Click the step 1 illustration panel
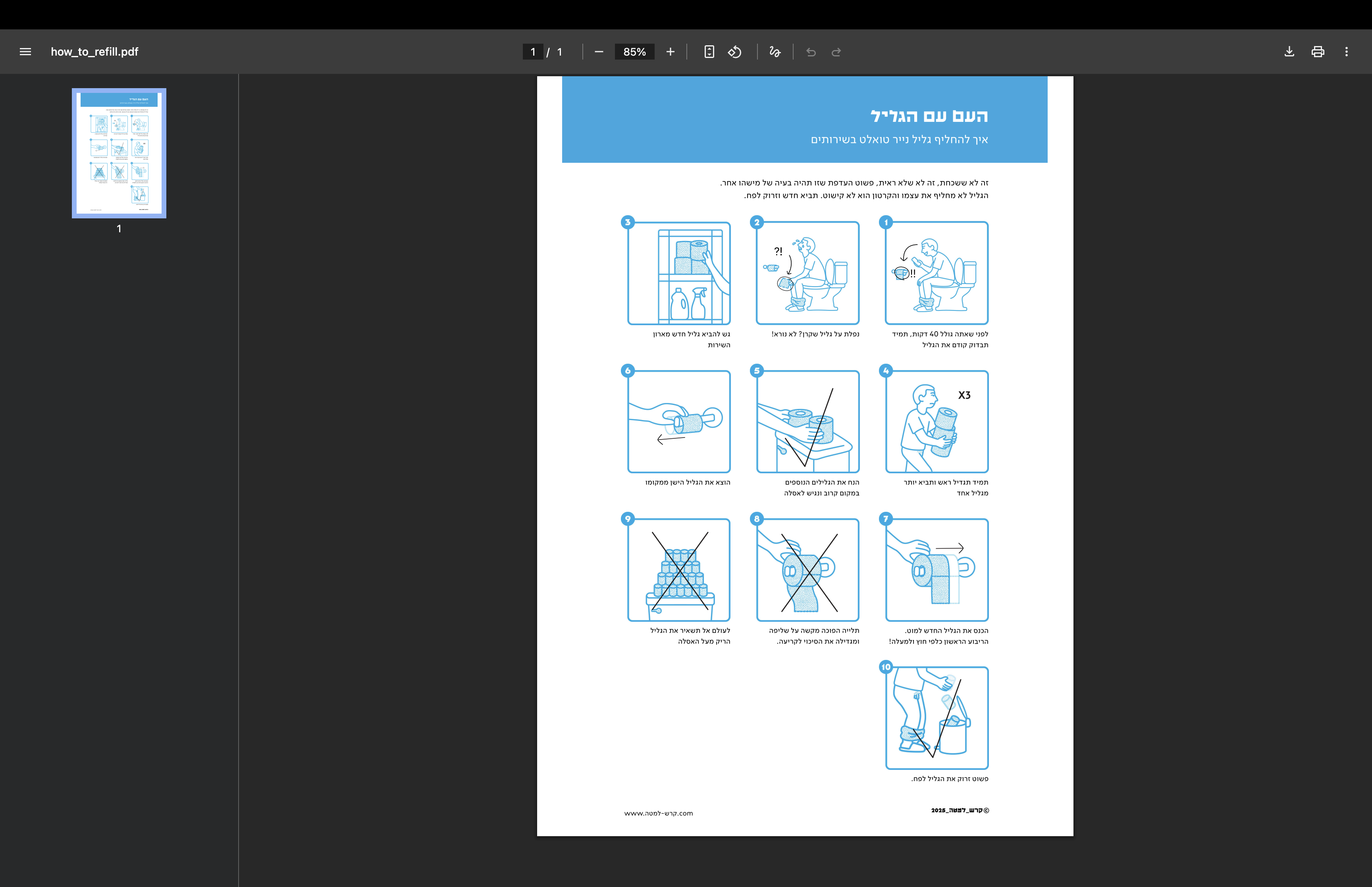 coord(937,273)
